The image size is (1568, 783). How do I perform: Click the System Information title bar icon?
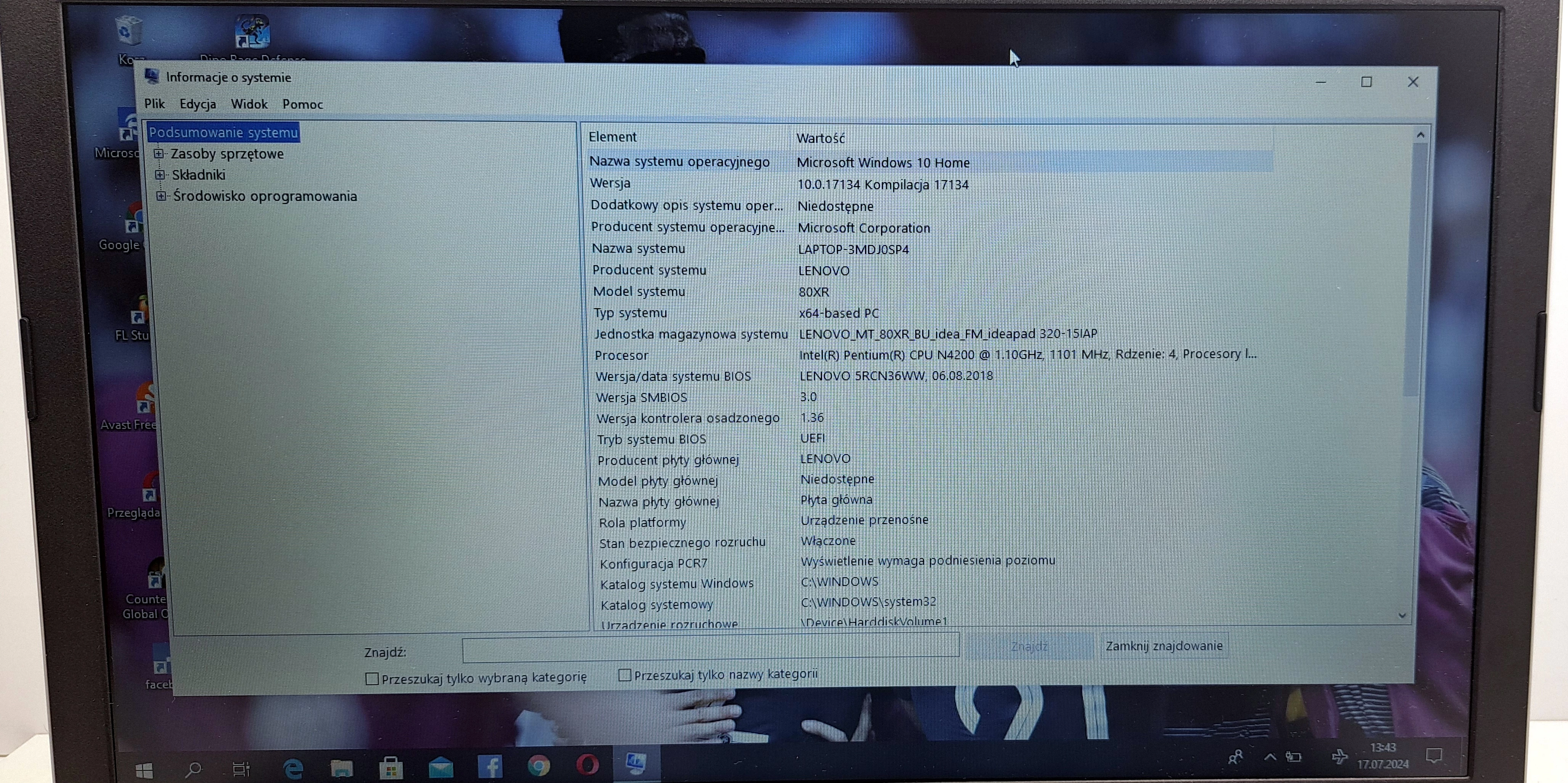(x=151, y=76)
